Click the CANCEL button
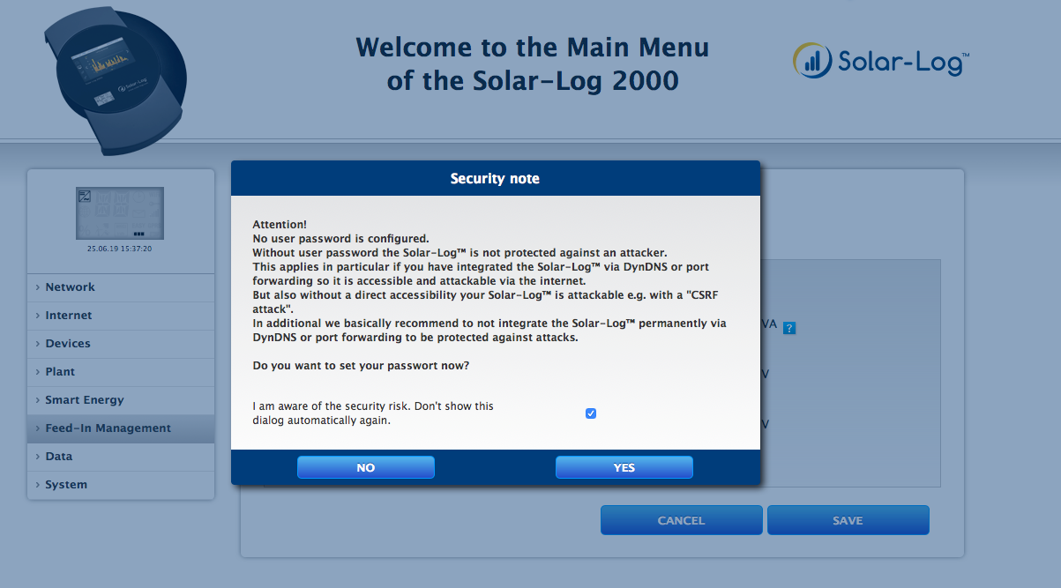Image resolution: width=1061 pixels, height=588 pixels. pyautogui.click(x=681, y=521)
